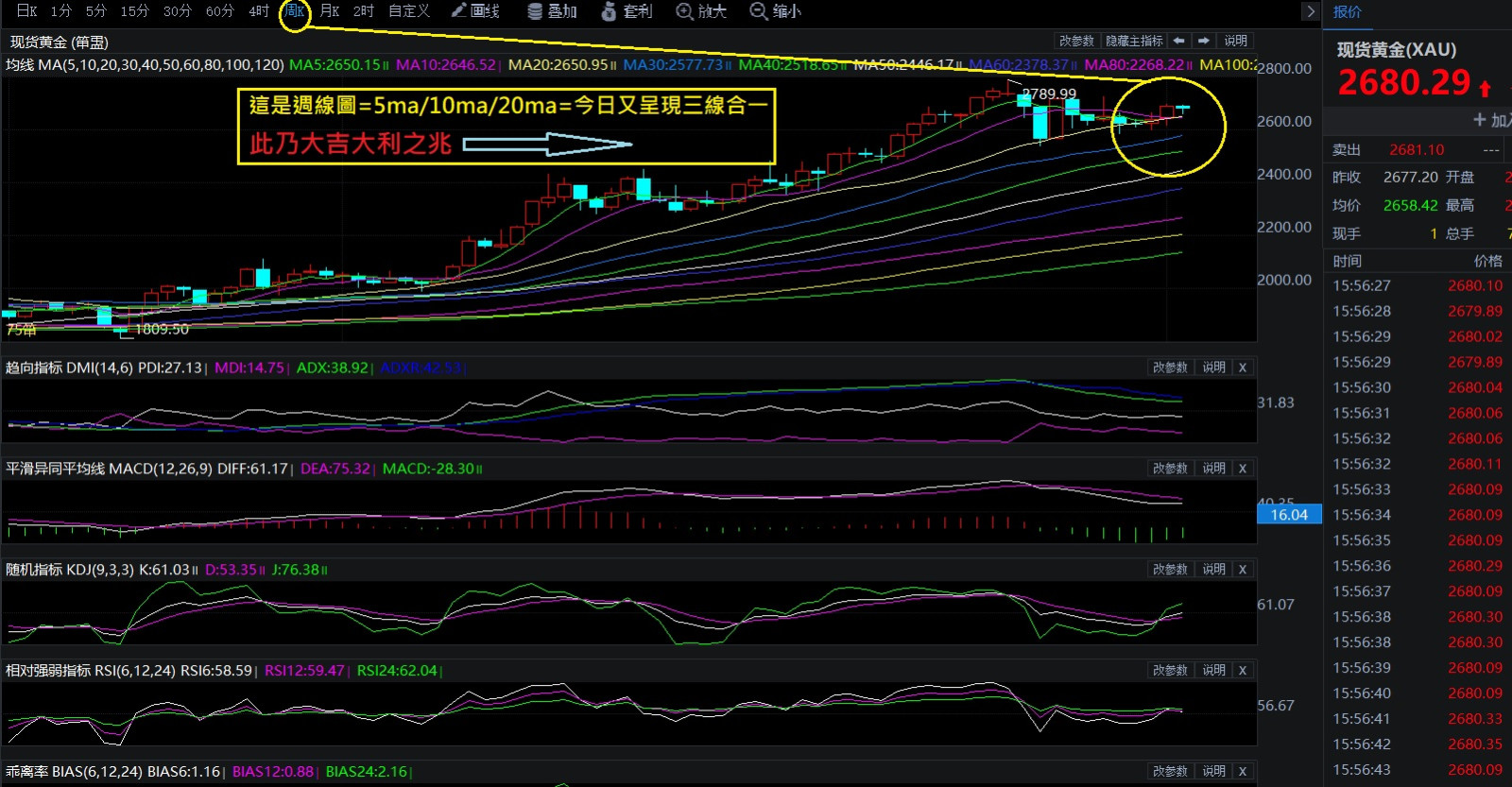Zoom out with the 缩小 magnifier
The height and width of the screenshot is (787, 1512).
pos(775,11)
